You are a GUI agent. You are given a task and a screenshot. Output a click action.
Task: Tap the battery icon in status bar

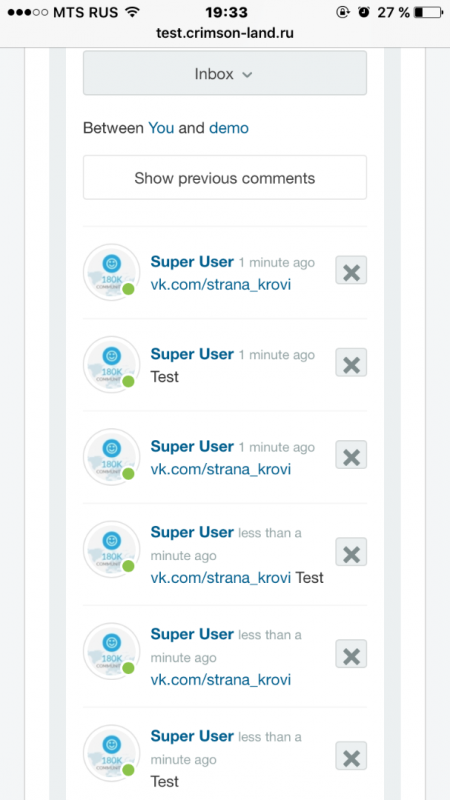tap(428, 12)
